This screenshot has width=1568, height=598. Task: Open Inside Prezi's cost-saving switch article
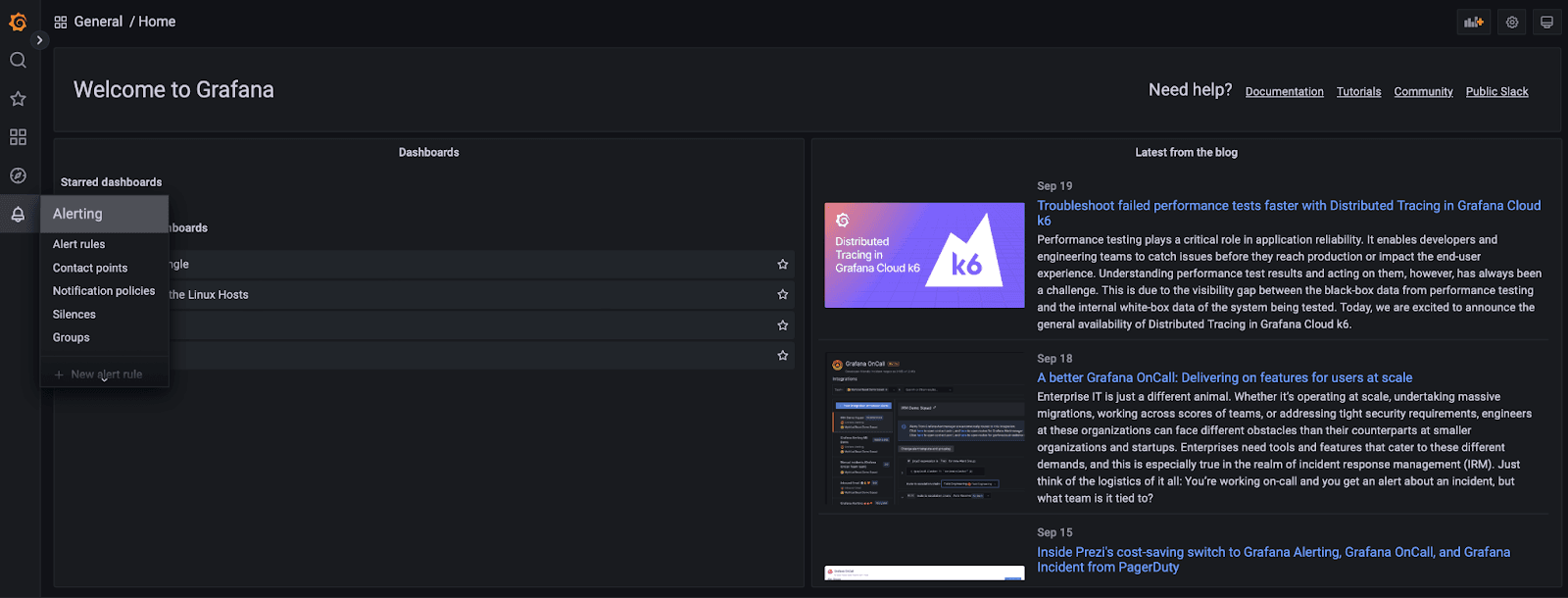pos(1273,560)
